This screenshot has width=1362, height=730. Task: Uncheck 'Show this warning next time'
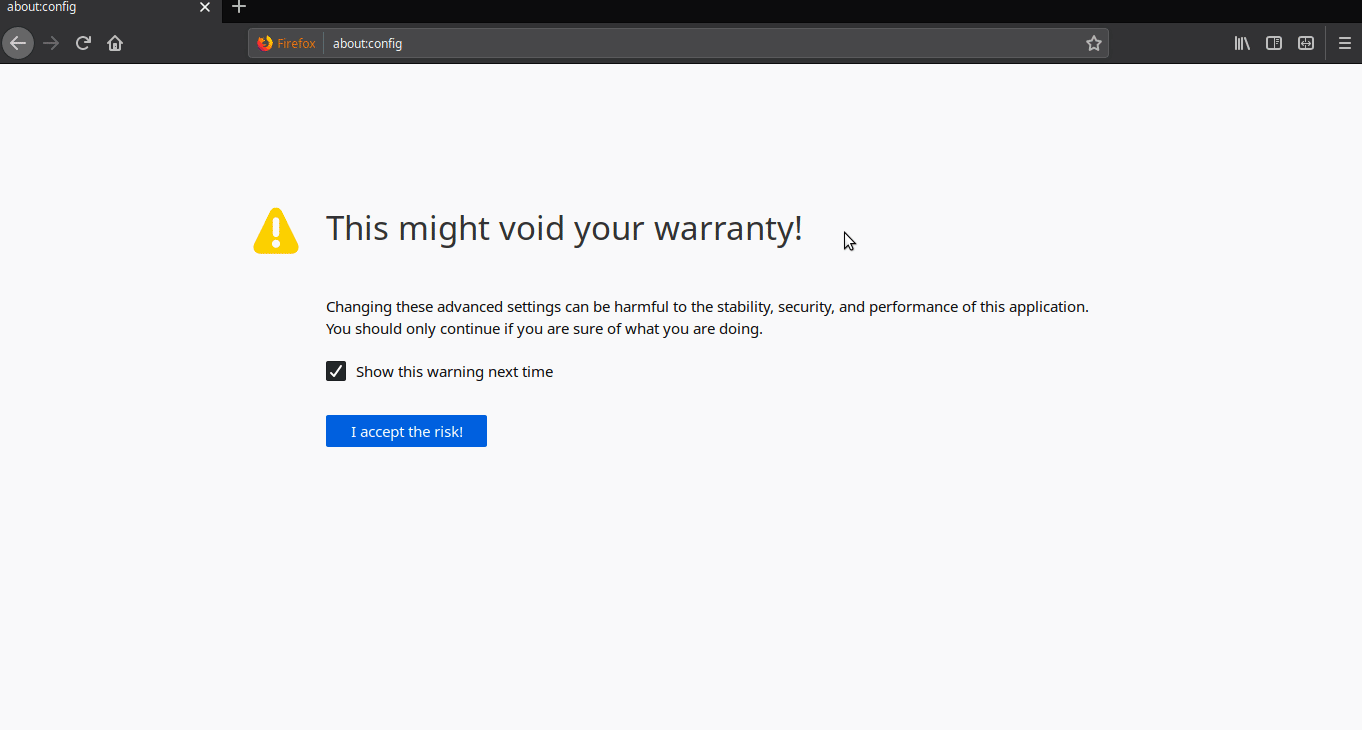tap(335, 370)
